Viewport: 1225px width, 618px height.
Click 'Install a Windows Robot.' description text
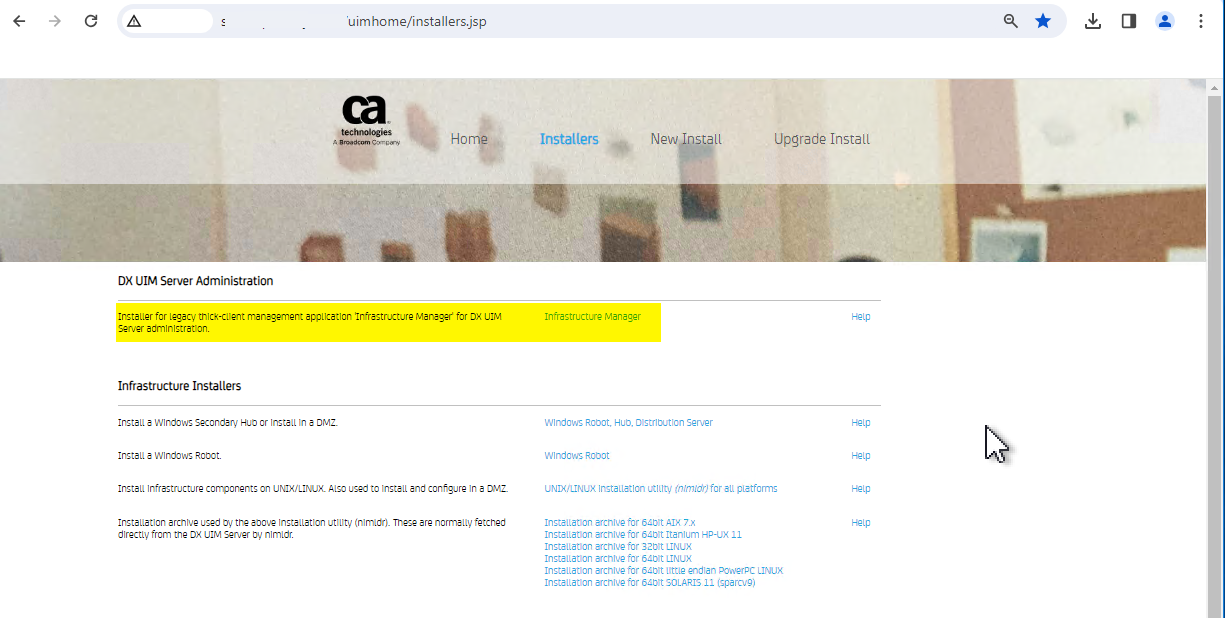point(169,456)
